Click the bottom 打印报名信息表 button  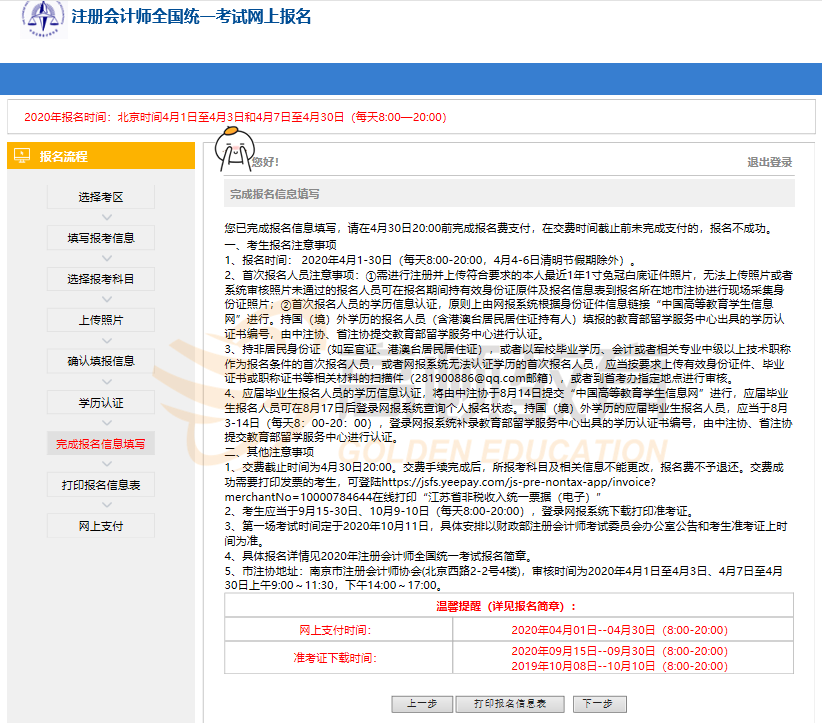click(510, 703)
